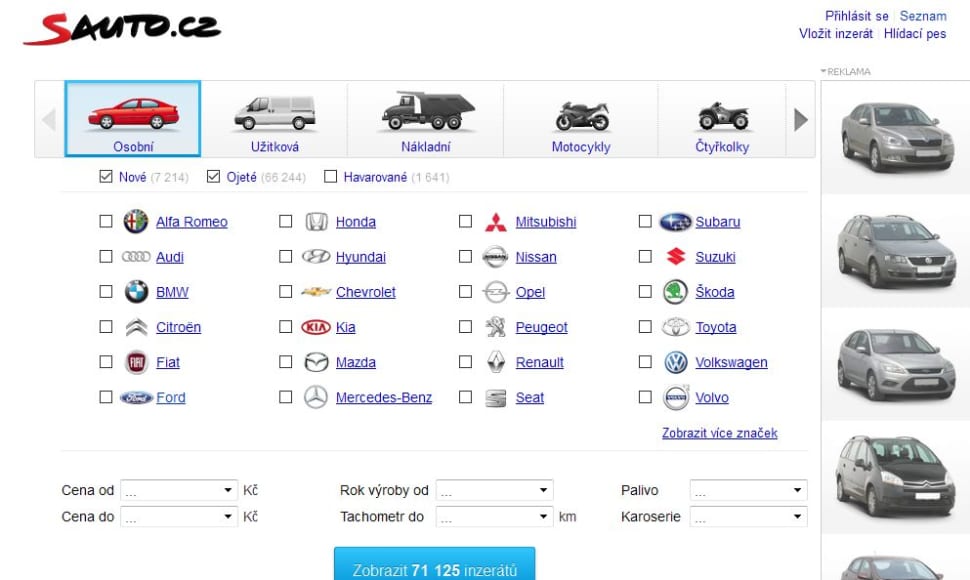Open the Nissan brand link

coord(536,257)
